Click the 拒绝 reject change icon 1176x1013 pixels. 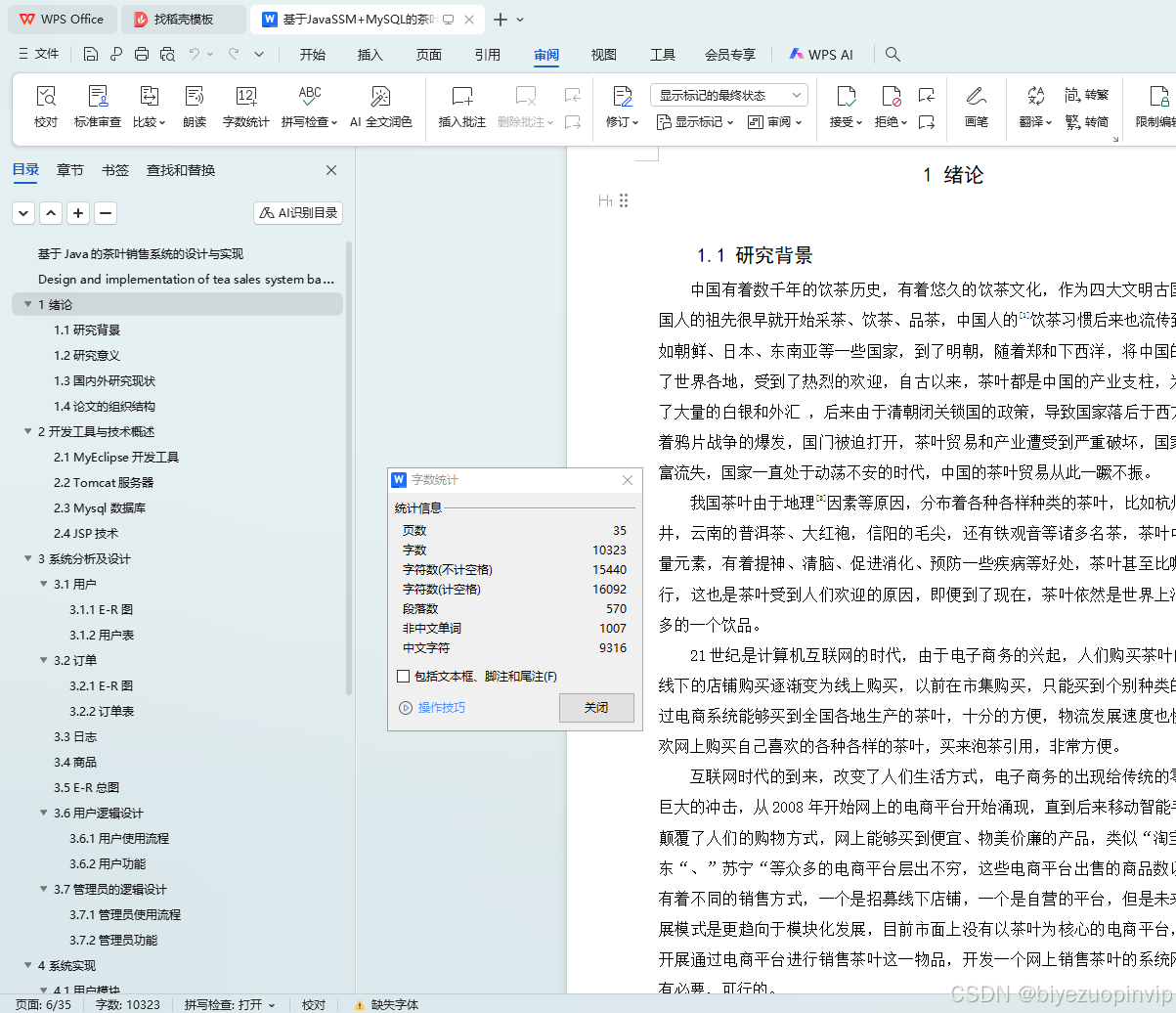point(891,96)
